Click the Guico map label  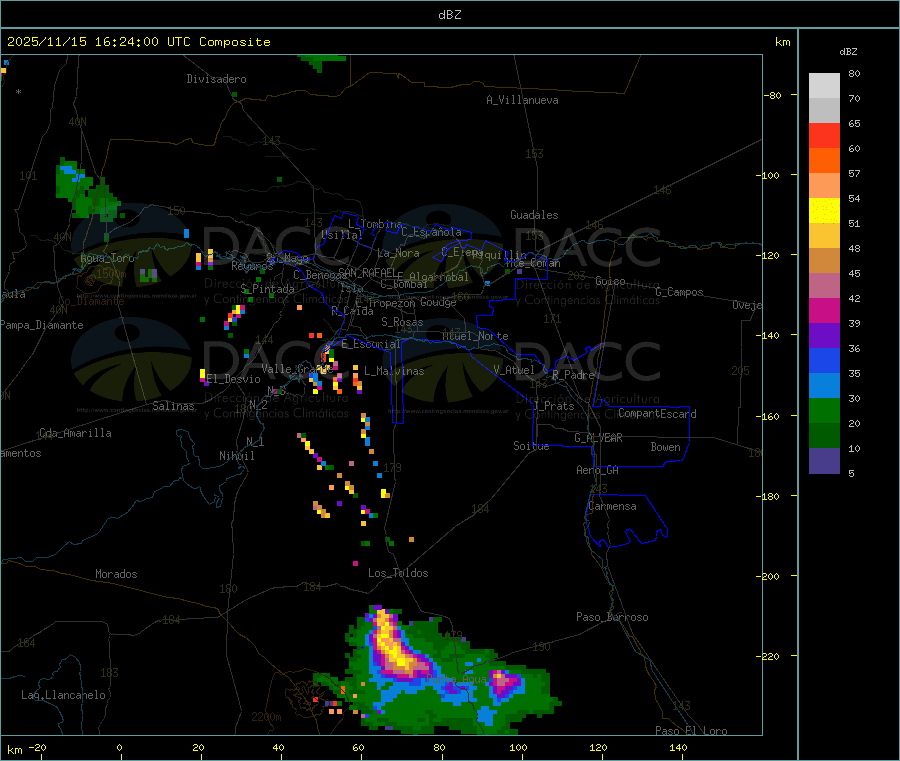click(610, 281)
